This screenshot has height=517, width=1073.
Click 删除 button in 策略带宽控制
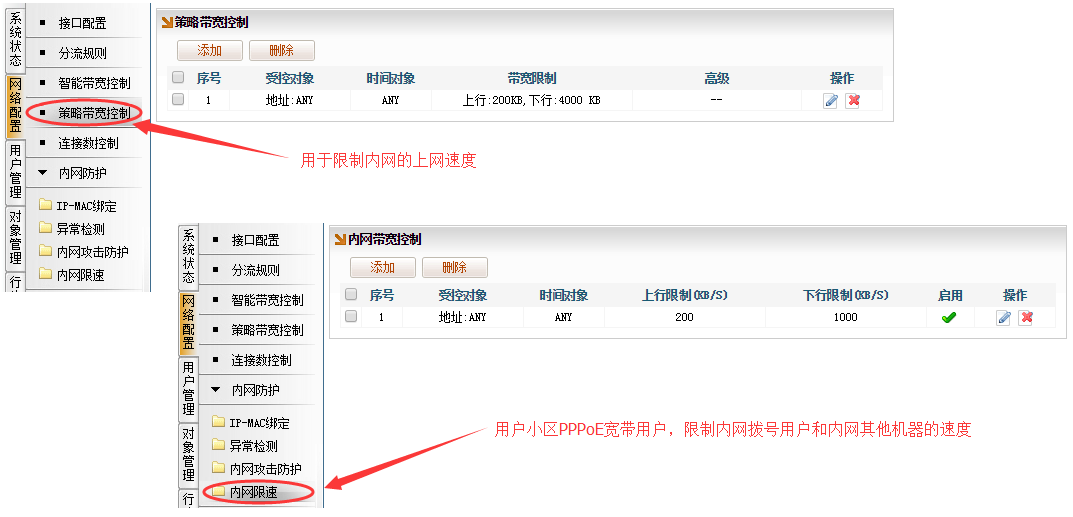click(x=282, y=51)
